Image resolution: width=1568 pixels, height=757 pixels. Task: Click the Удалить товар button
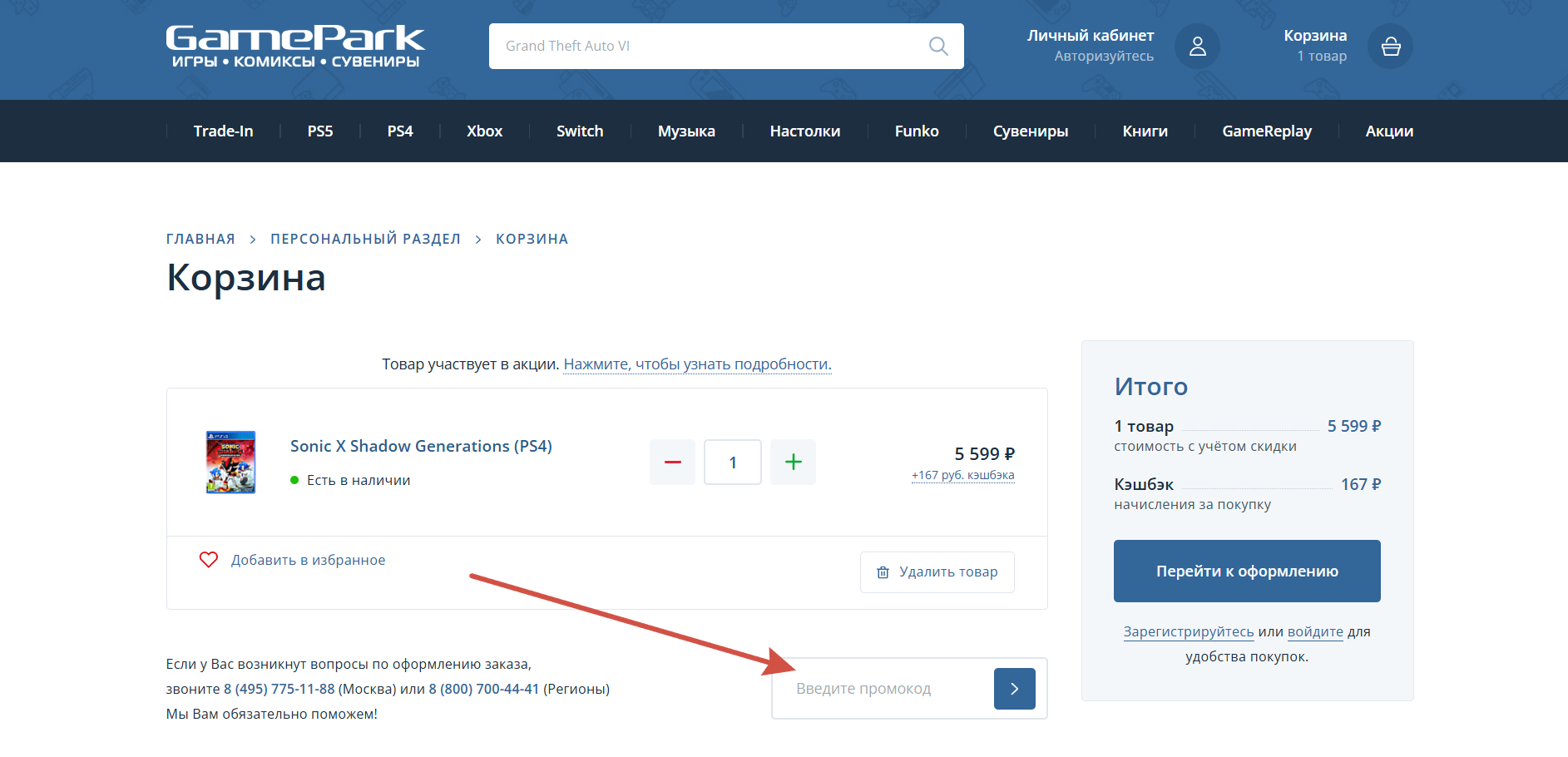(x=937, y=572)
